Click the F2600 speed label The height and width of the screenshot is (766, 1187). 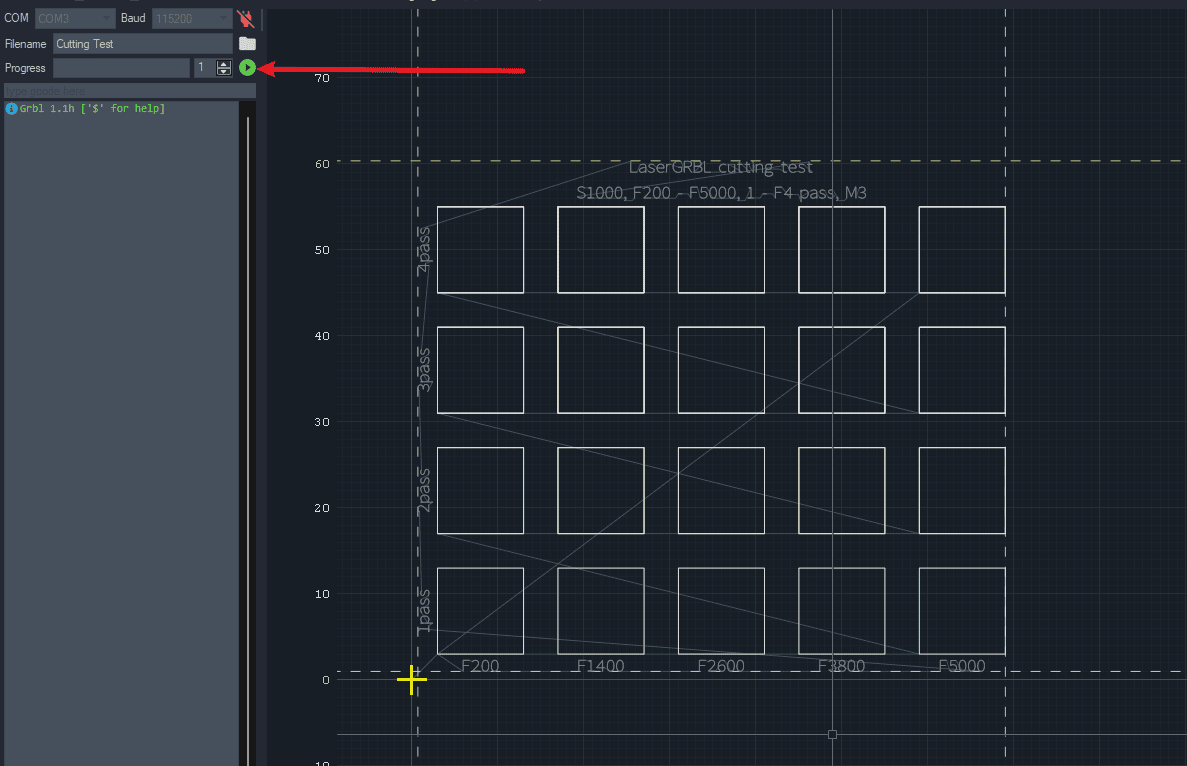720,666
